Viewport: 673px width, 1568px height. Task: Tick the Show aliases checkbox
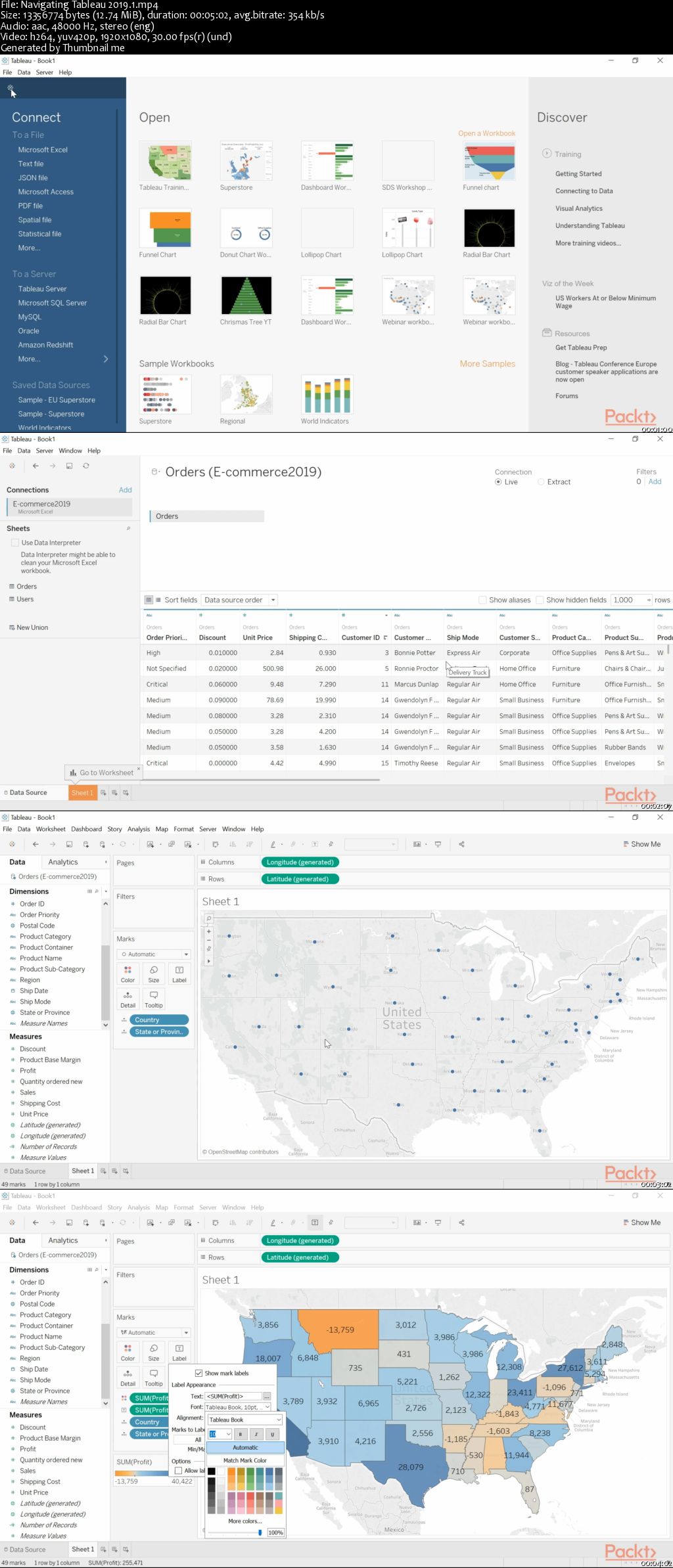click(x=482, y=600)
